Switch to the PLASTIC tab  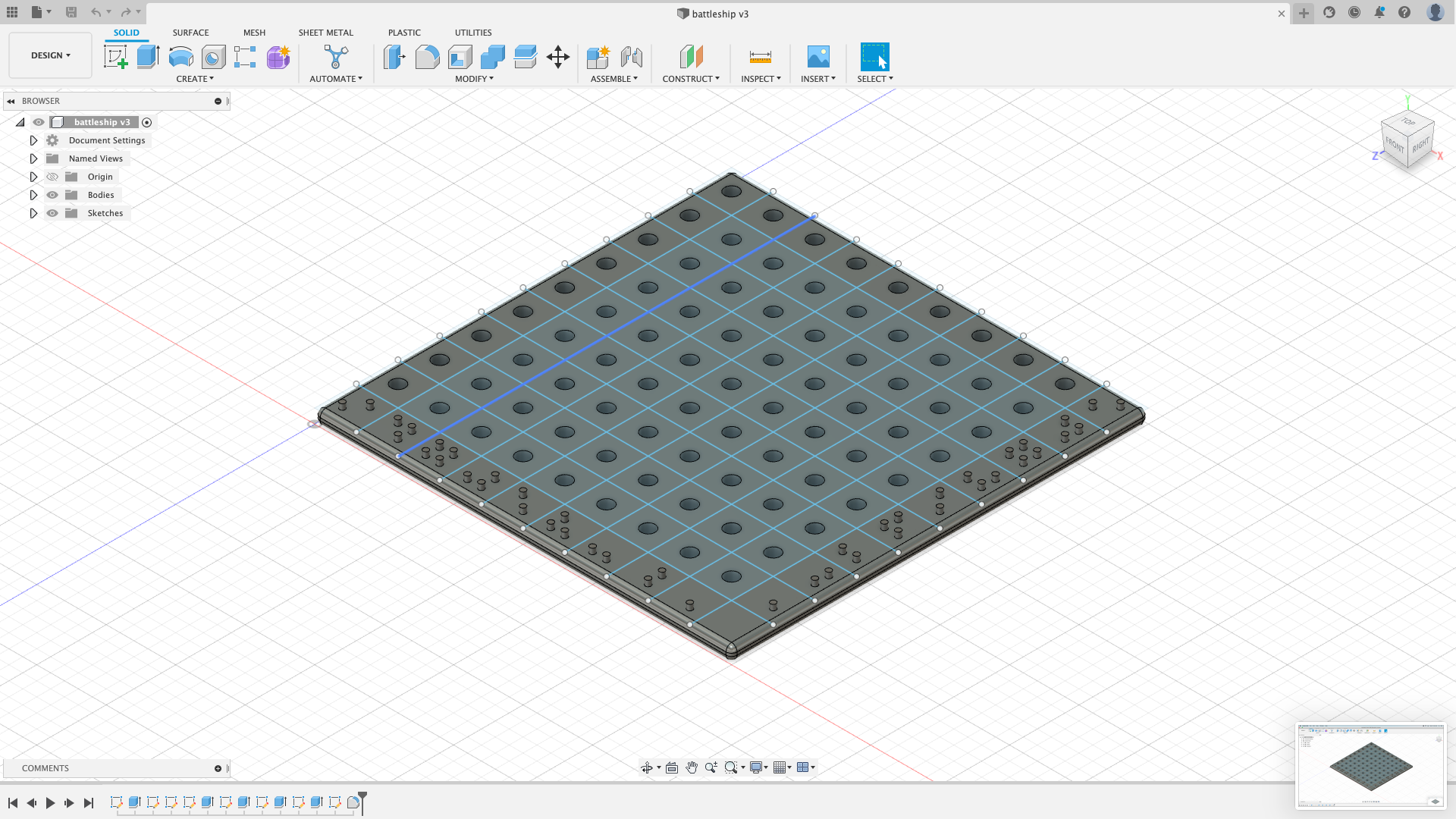click(404, 33)
